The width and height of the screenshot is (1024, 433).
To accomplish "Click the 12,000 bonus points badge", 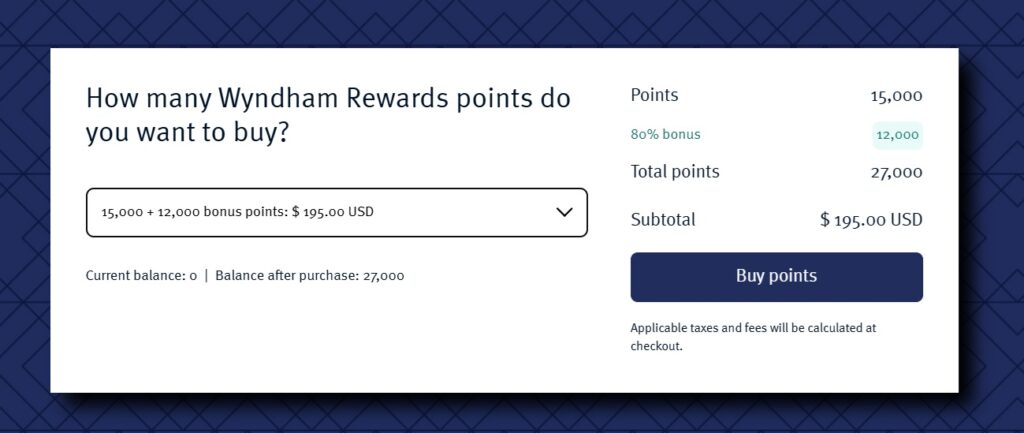I will click(897, 135).
